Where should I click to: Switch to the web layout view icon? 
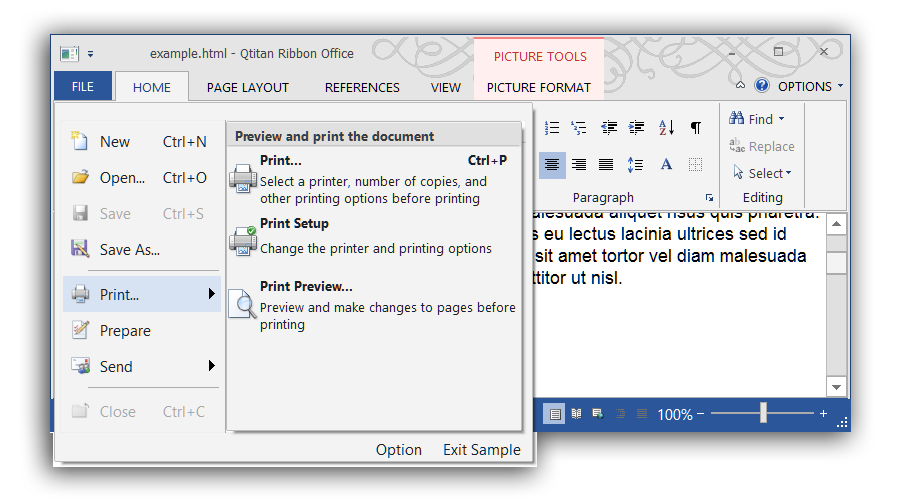[597, 413]
